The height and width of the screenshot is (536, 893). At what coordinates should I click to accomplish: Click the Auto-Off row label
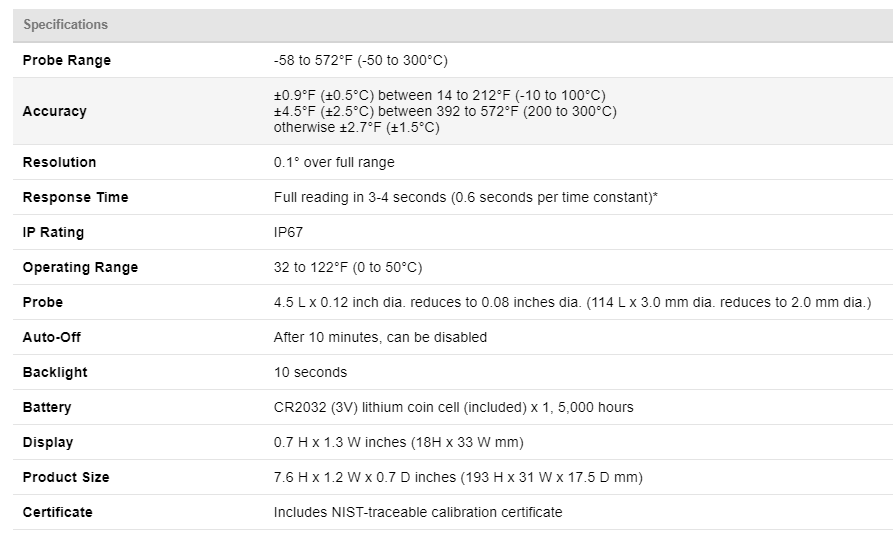coord(52,337)
